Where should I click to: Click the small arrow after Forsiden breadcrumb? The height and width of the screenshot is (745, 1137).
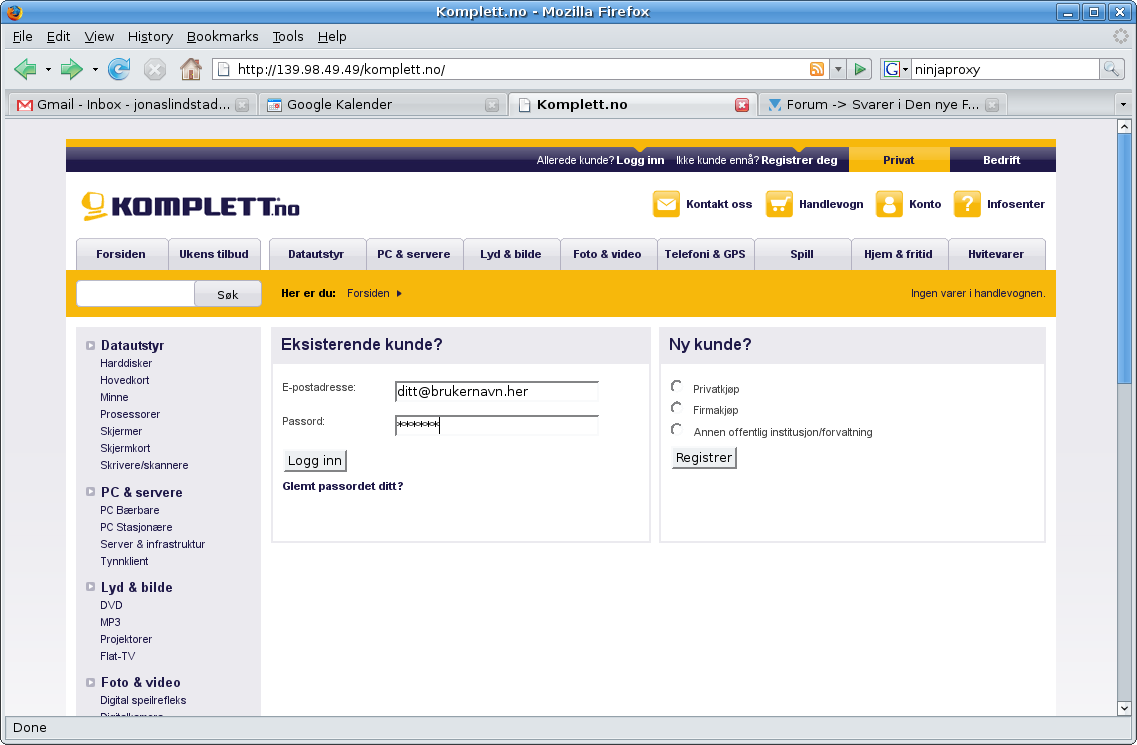click(x=399, y=293)
